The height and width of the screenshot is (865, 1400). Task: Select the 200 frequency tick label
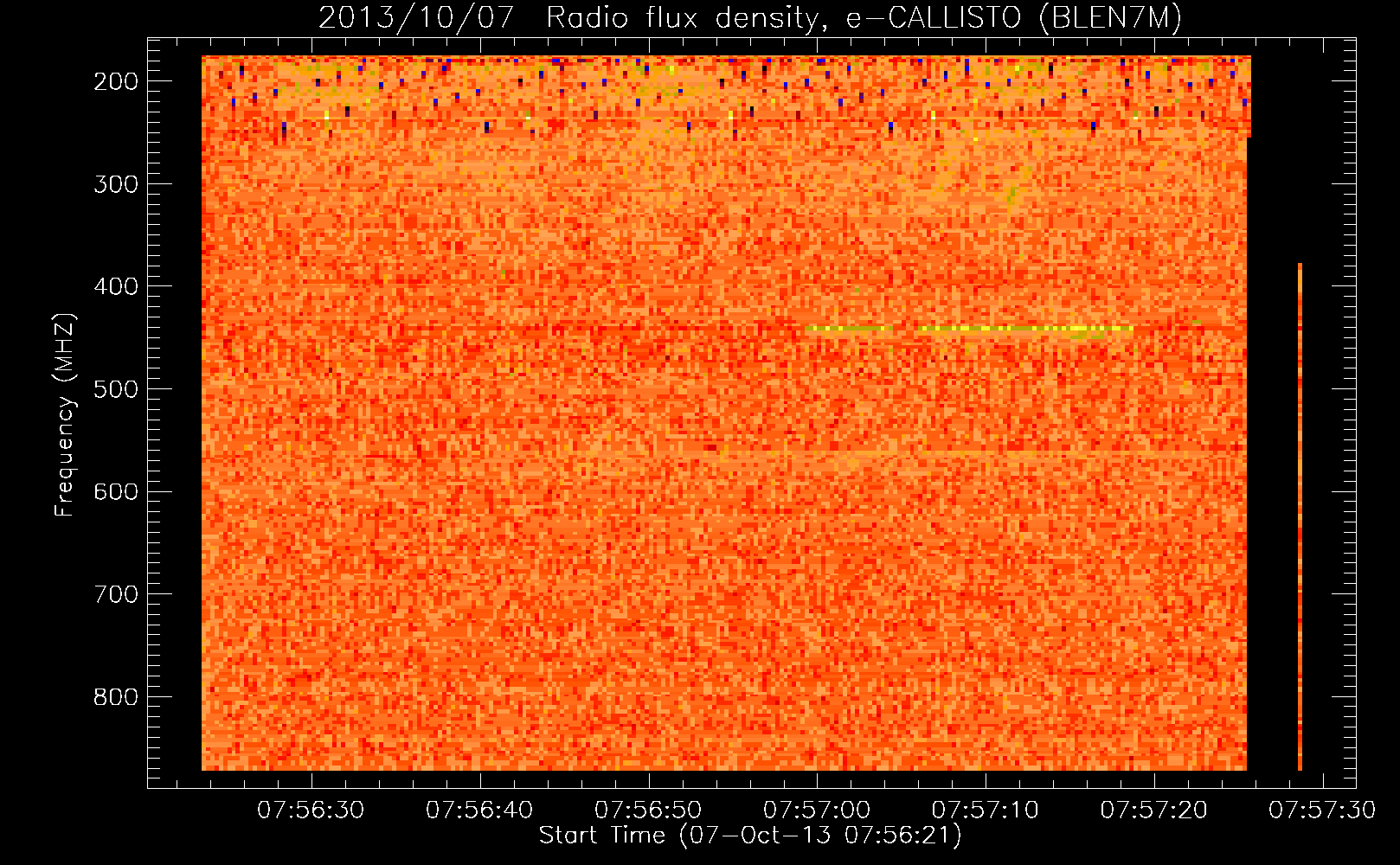[116, 81]
